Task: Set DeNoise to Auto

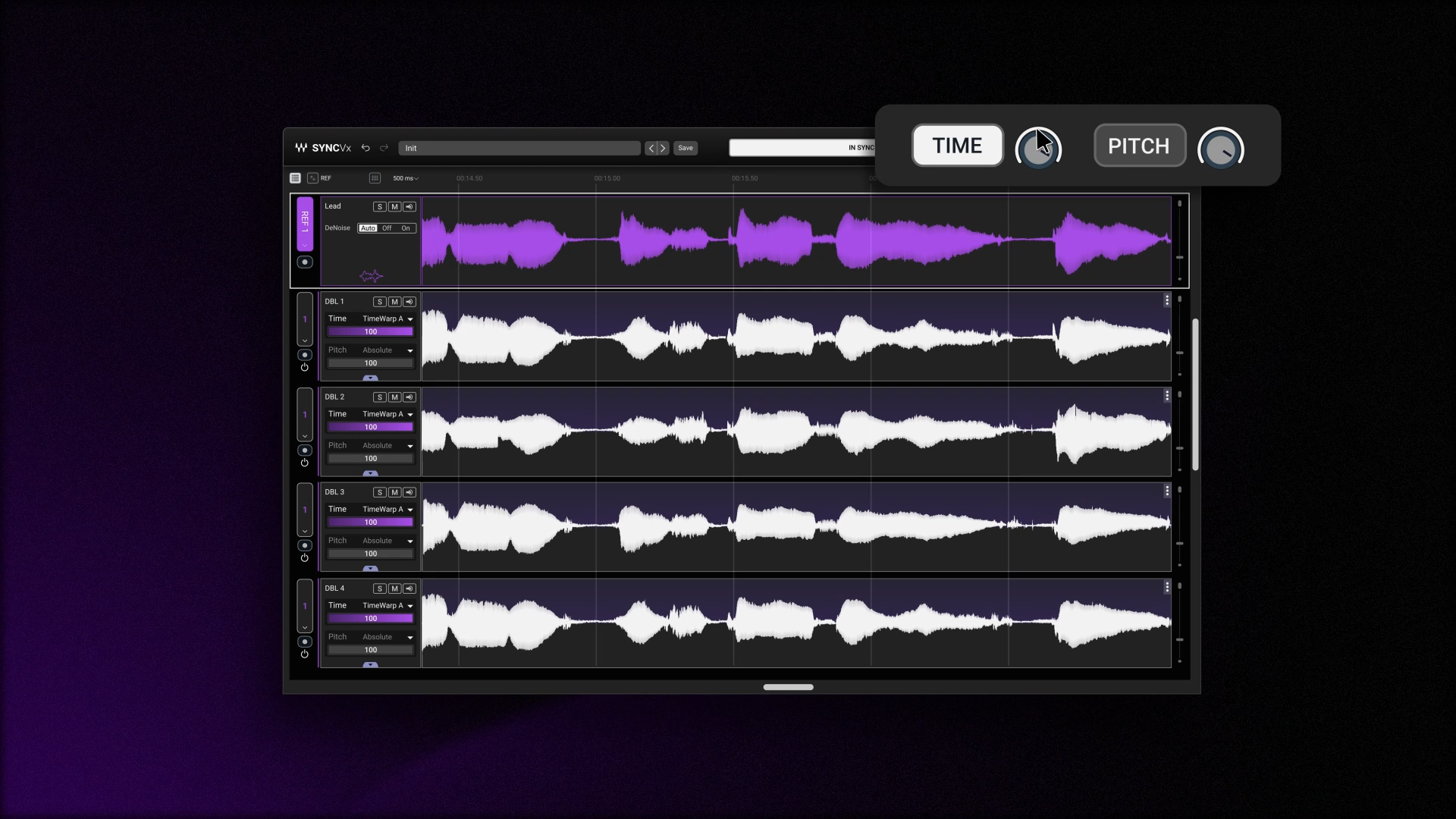Action: [x=368, y=228]
